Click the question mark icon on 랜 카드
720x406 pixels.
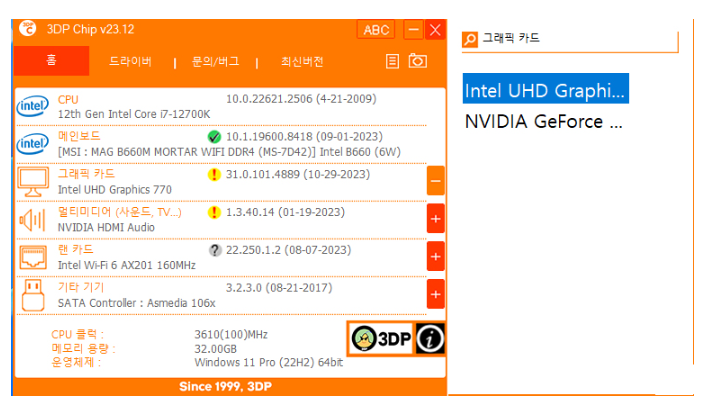pyautogui.click(x=215, y=250)
